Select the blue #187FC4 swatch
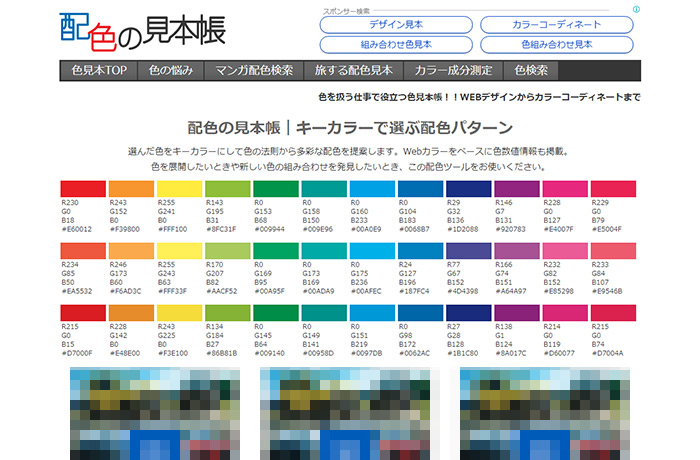 (x=421, y=251)
